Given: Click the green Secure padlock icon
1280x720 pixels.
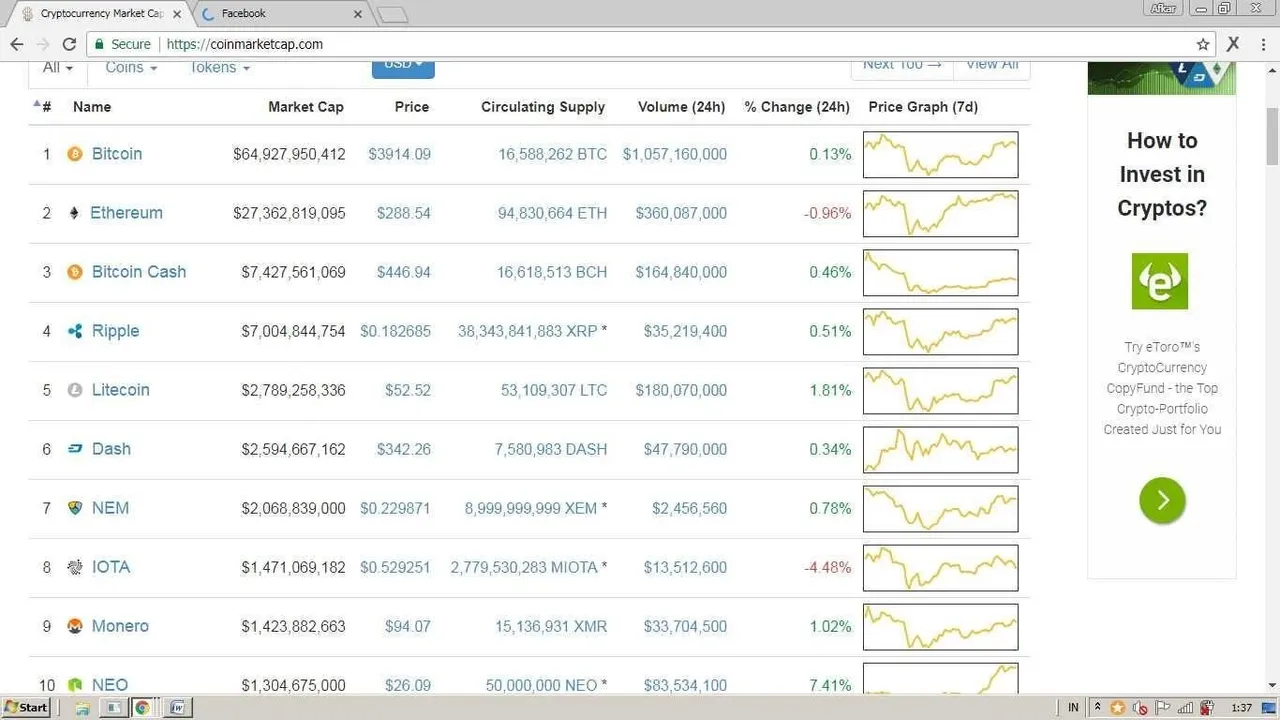Looking at the screenshot, I should (98, 44).
